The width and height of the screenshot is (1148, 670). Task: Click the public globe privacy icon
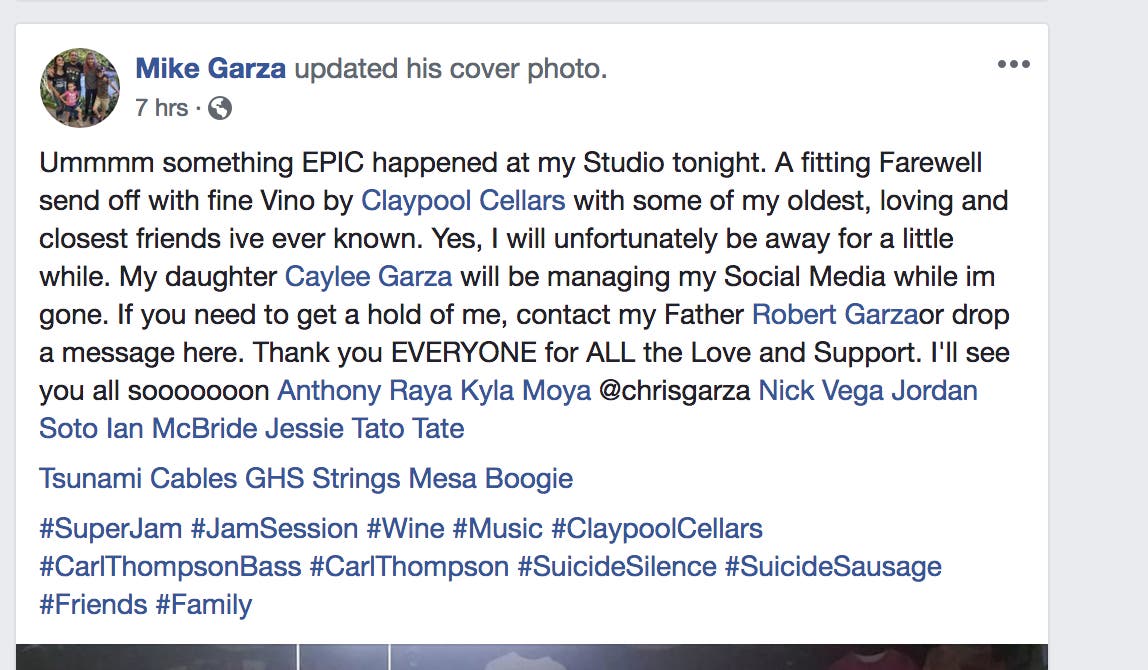220,108
